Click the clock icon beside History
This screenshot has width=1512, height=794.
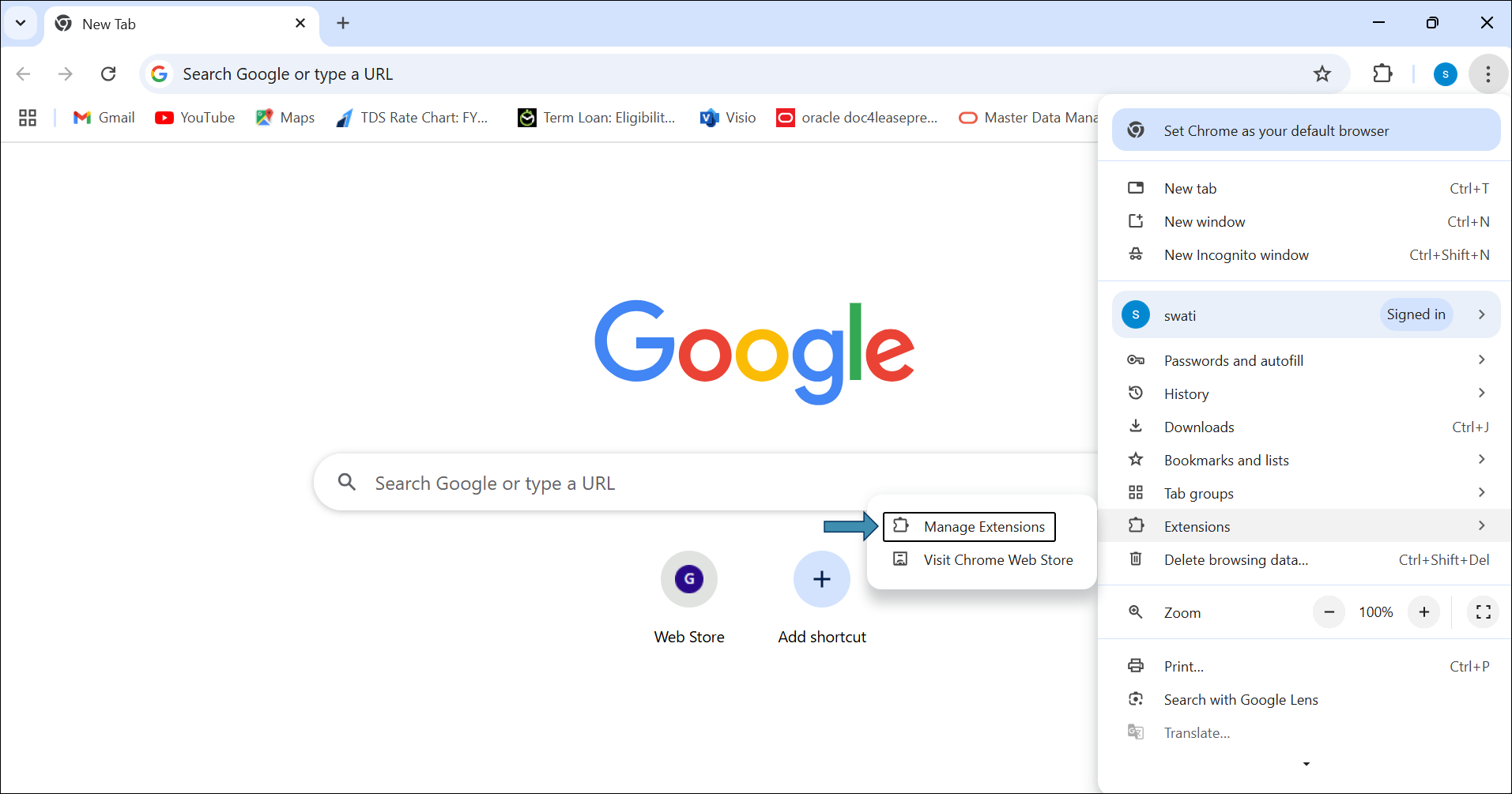click(x=1136, y=393)
